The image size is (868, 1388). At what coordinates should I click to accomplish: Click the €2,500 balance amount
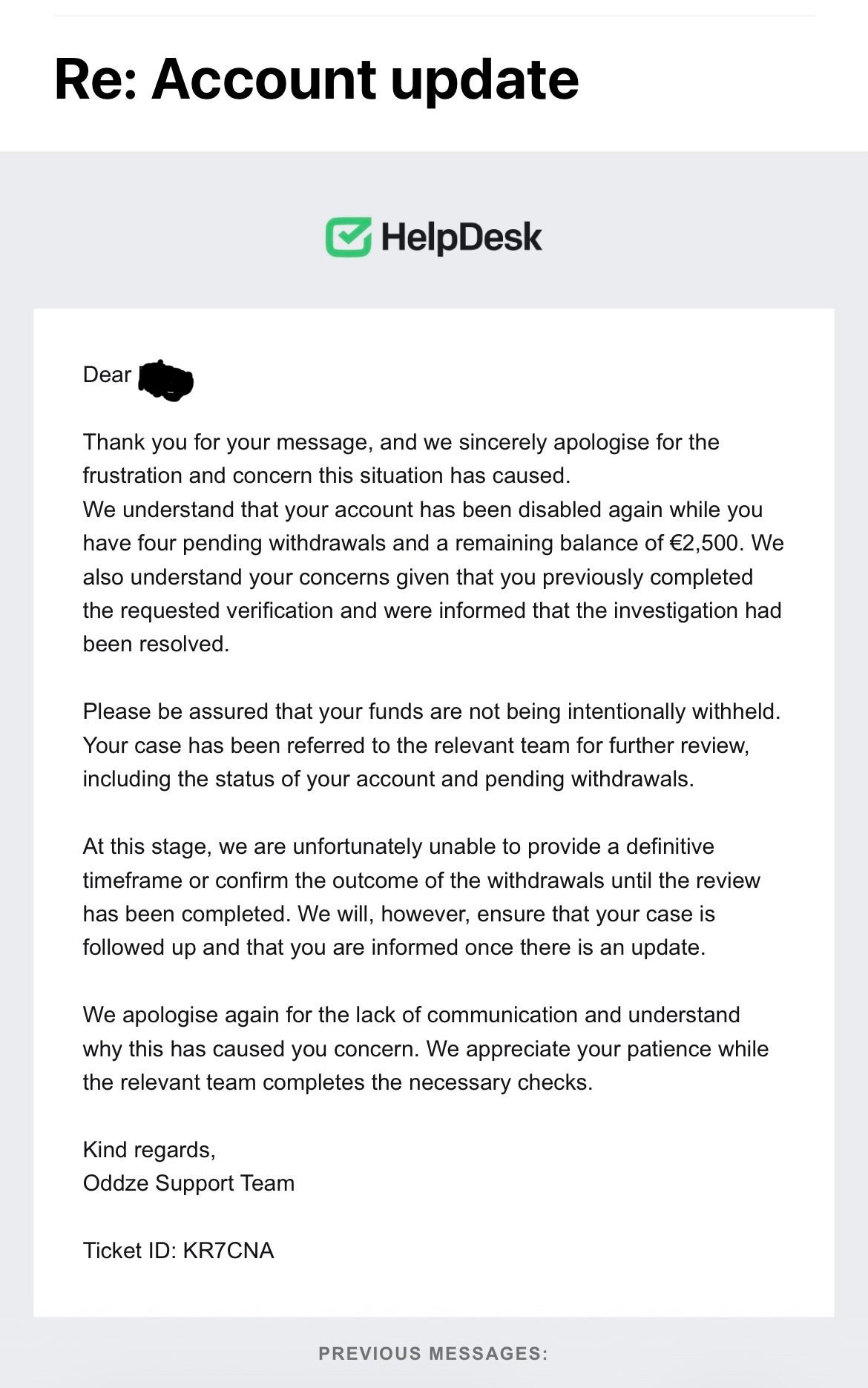coord(704,543)
